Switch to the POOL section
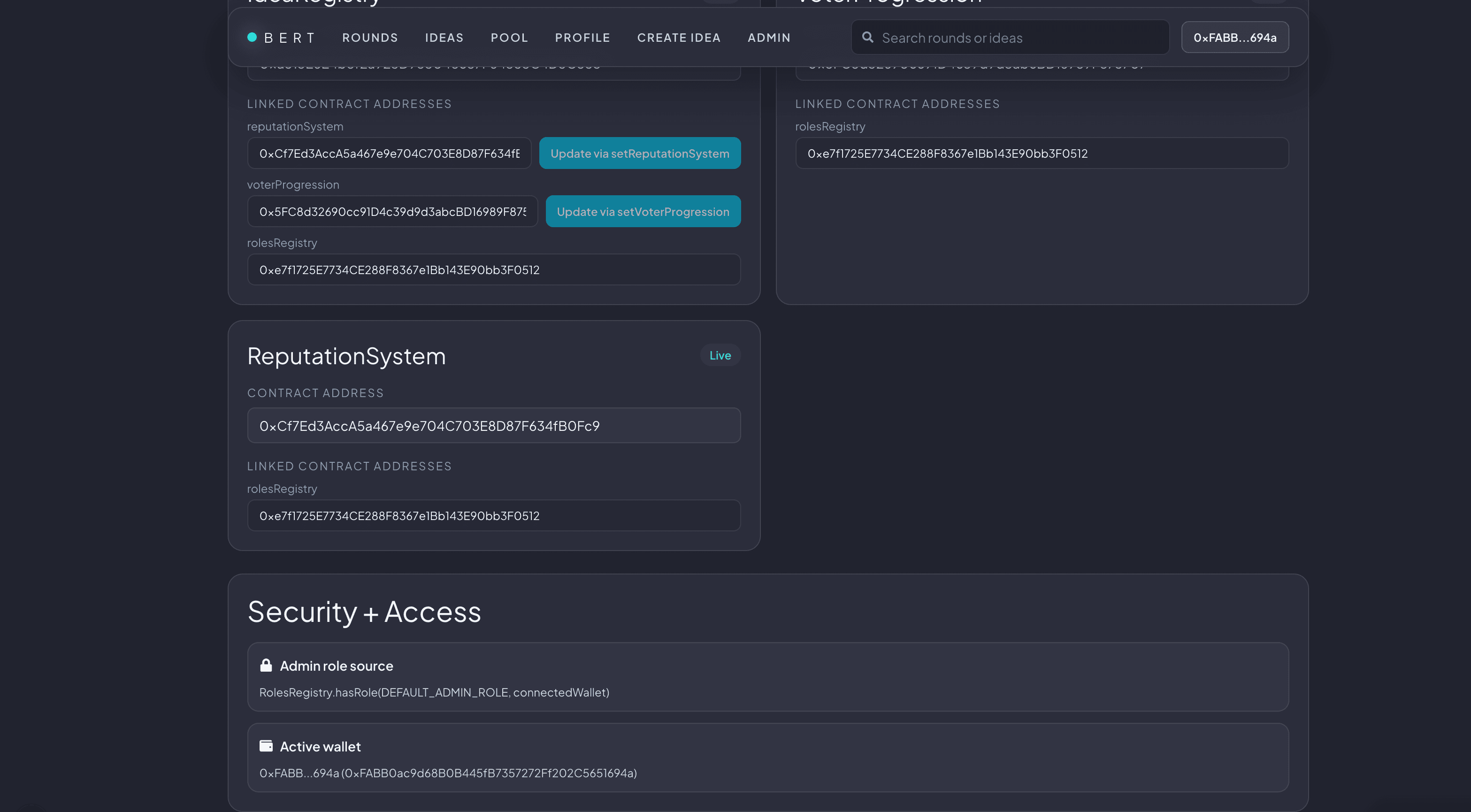Image resolution: width=1471 pixels, height=812 pixels. [x=509, y=37]
